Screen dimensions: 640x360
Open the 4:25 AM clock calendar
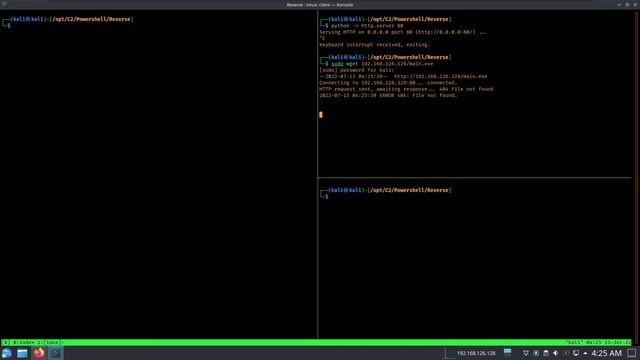(x=607, y=353)
